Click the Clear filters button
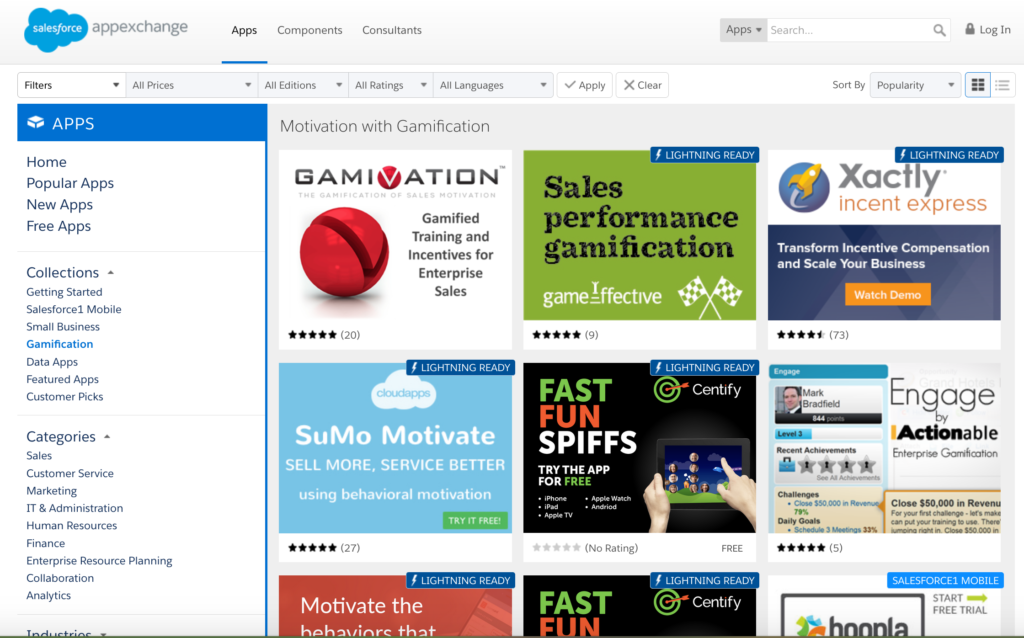1024x638 pixels. (642, 85)
